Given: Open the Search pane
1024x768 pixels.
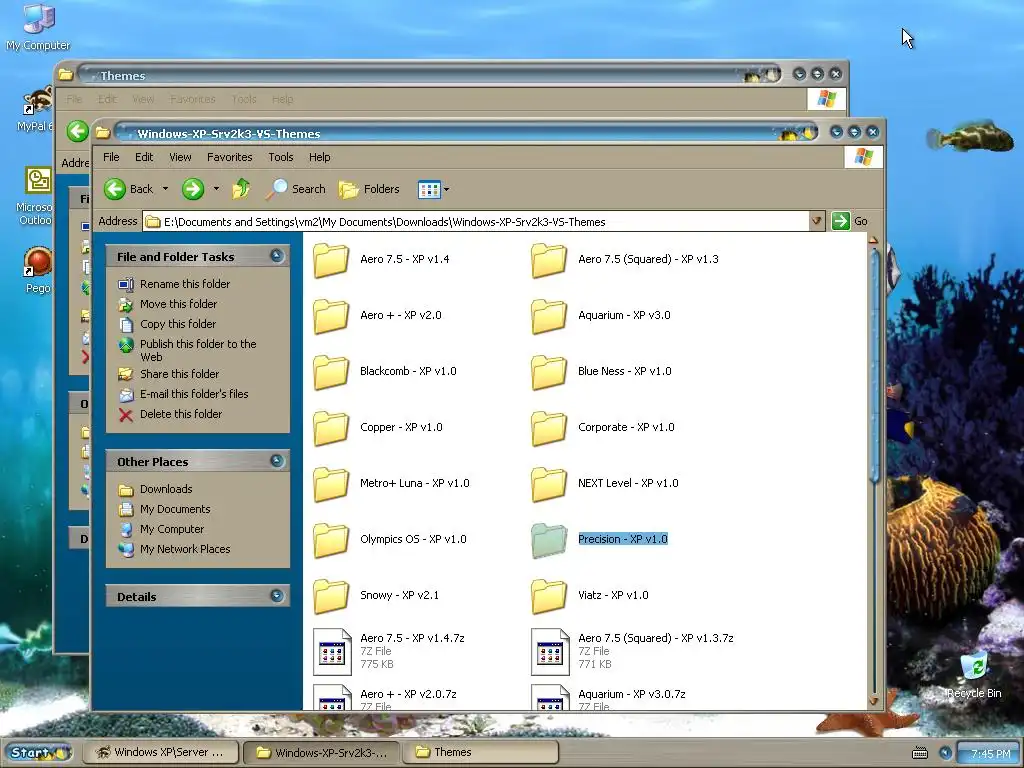Looking at the screenshot, I should point(296,189).
